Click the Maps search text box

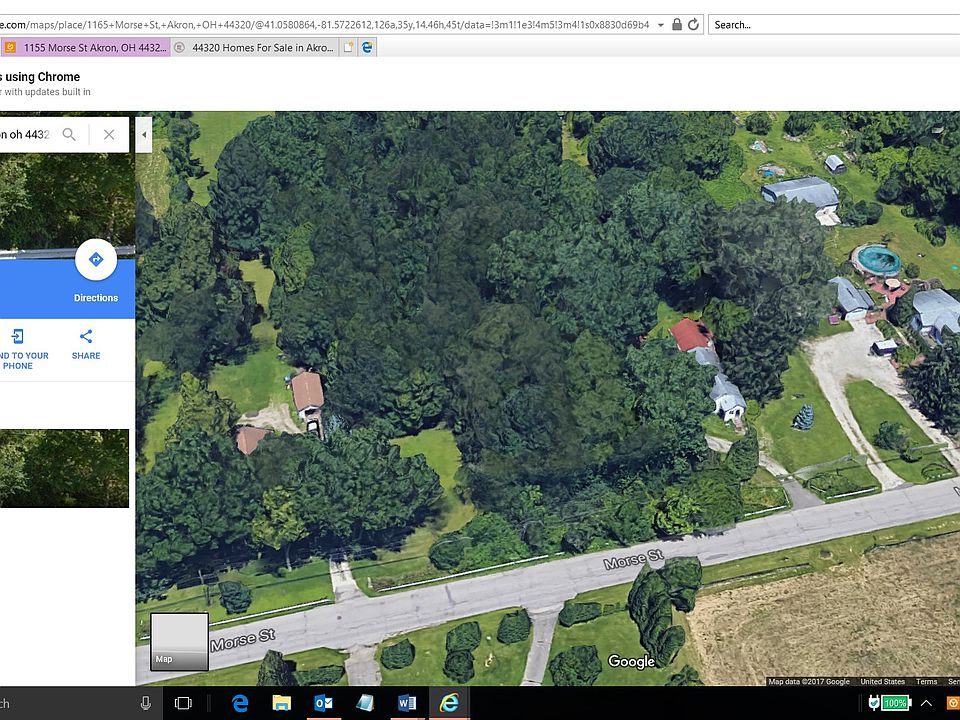26,134
